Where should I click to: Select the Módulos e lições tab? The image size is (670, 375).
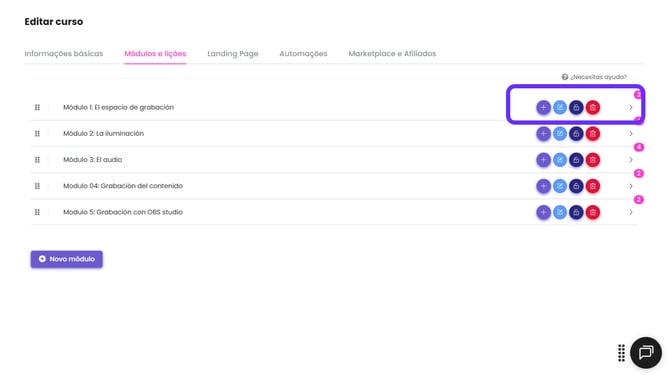click(155, 54)
